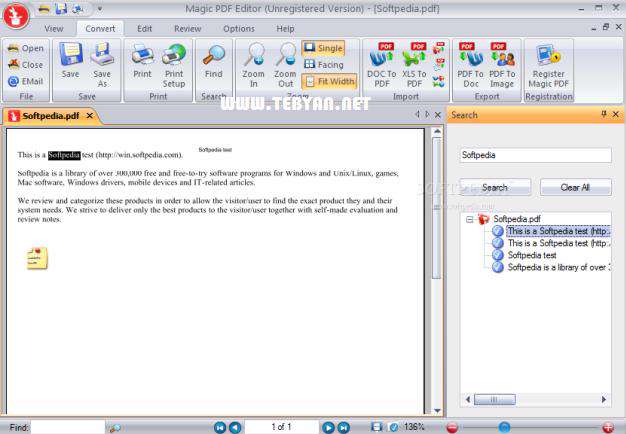626x434 pixels.
Task: Select the Softpedia.pdf document tab
Action: click(x=51, y=116)
